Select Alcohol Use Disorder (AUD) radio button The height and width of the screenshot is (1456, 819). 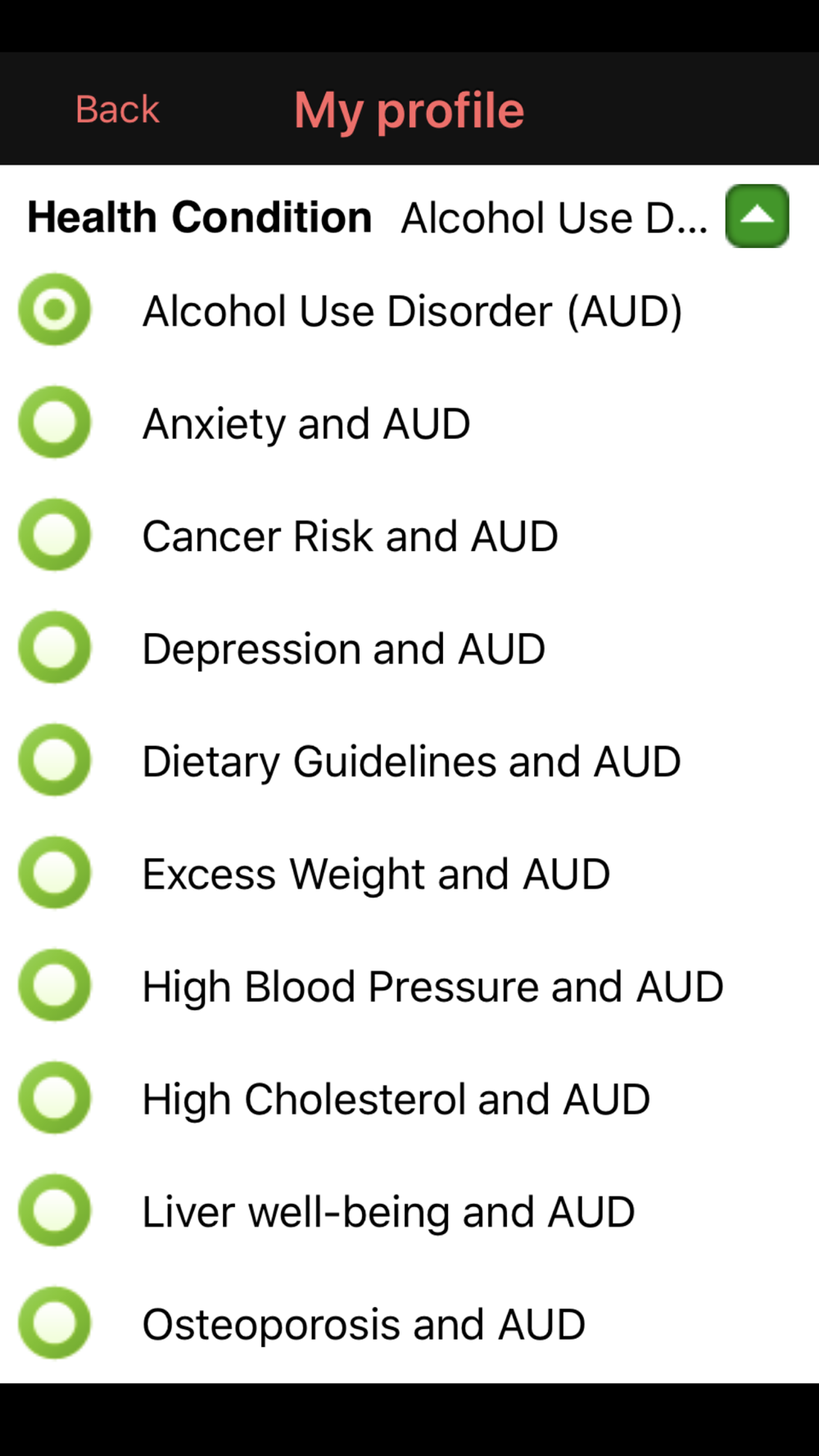click(55, 310)
